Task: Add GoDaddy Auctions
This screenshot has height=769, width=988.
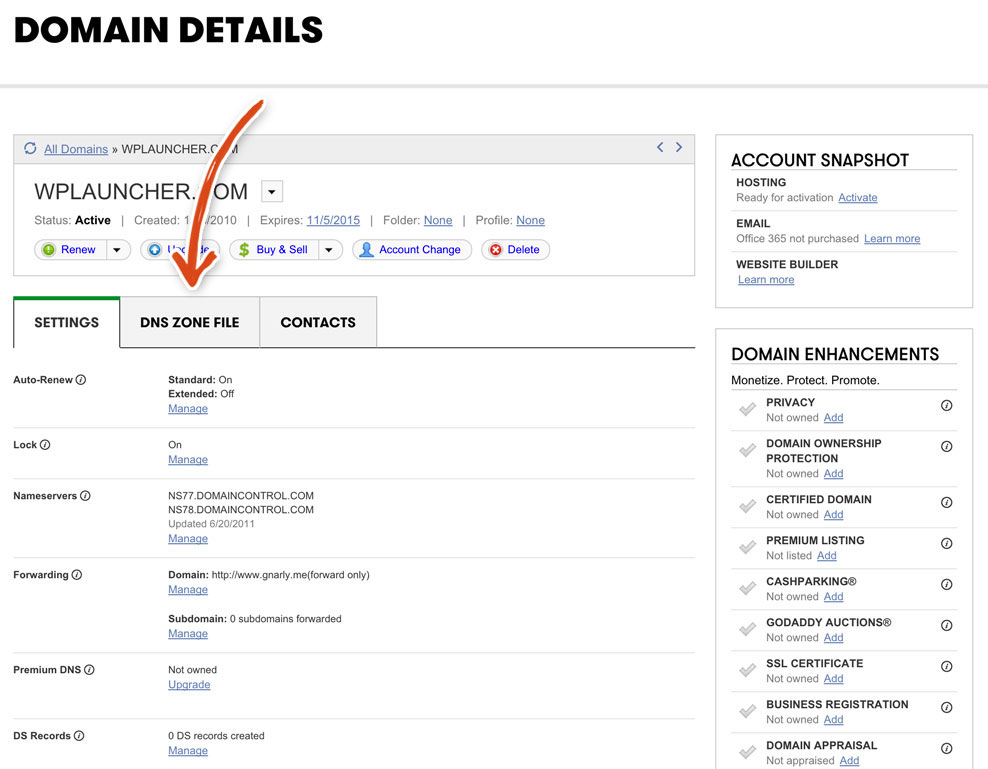Action: tap(834, 637)
